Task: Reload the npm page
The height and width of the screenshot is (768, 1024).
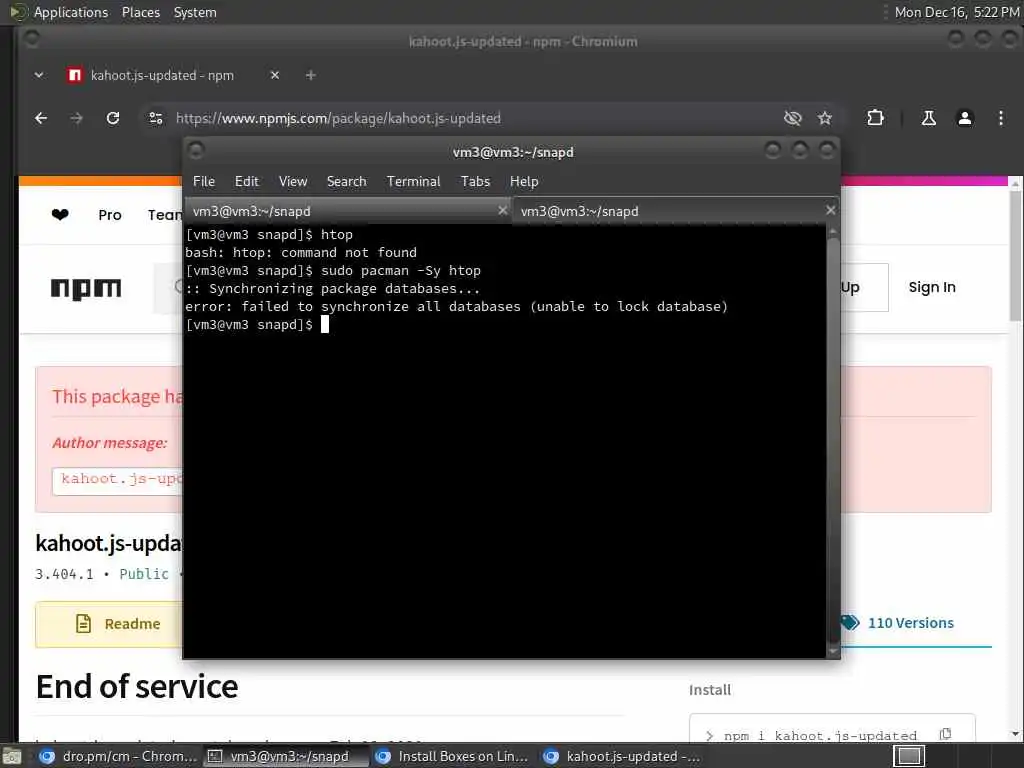Action: tap(113, 118)
